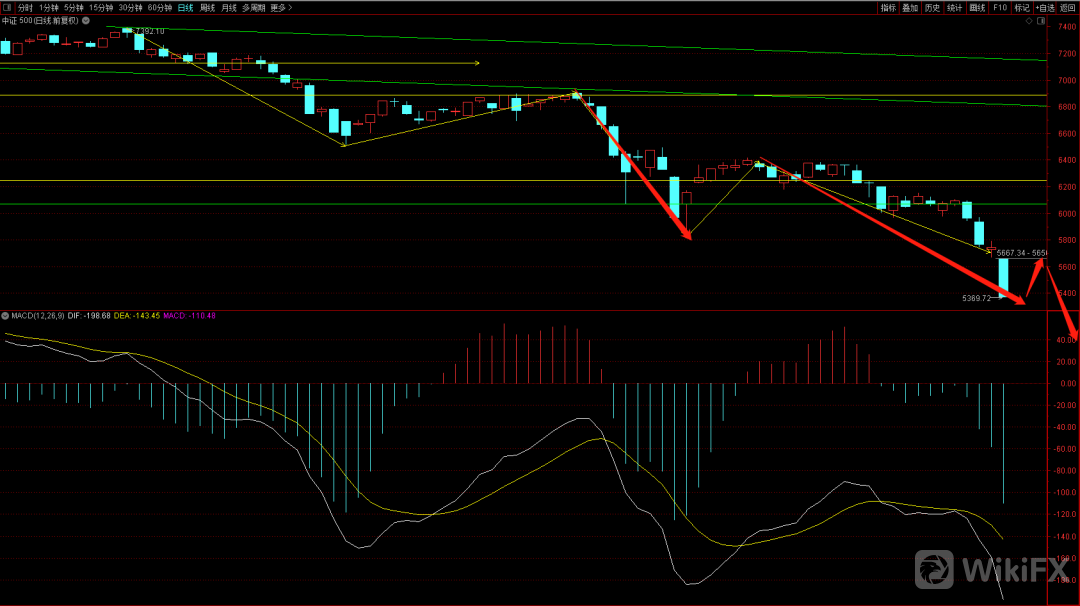The width and height of the screenshot is (1080, 606).
Task: Open the 标记 marker tool
Action: tap(1021, 7)
